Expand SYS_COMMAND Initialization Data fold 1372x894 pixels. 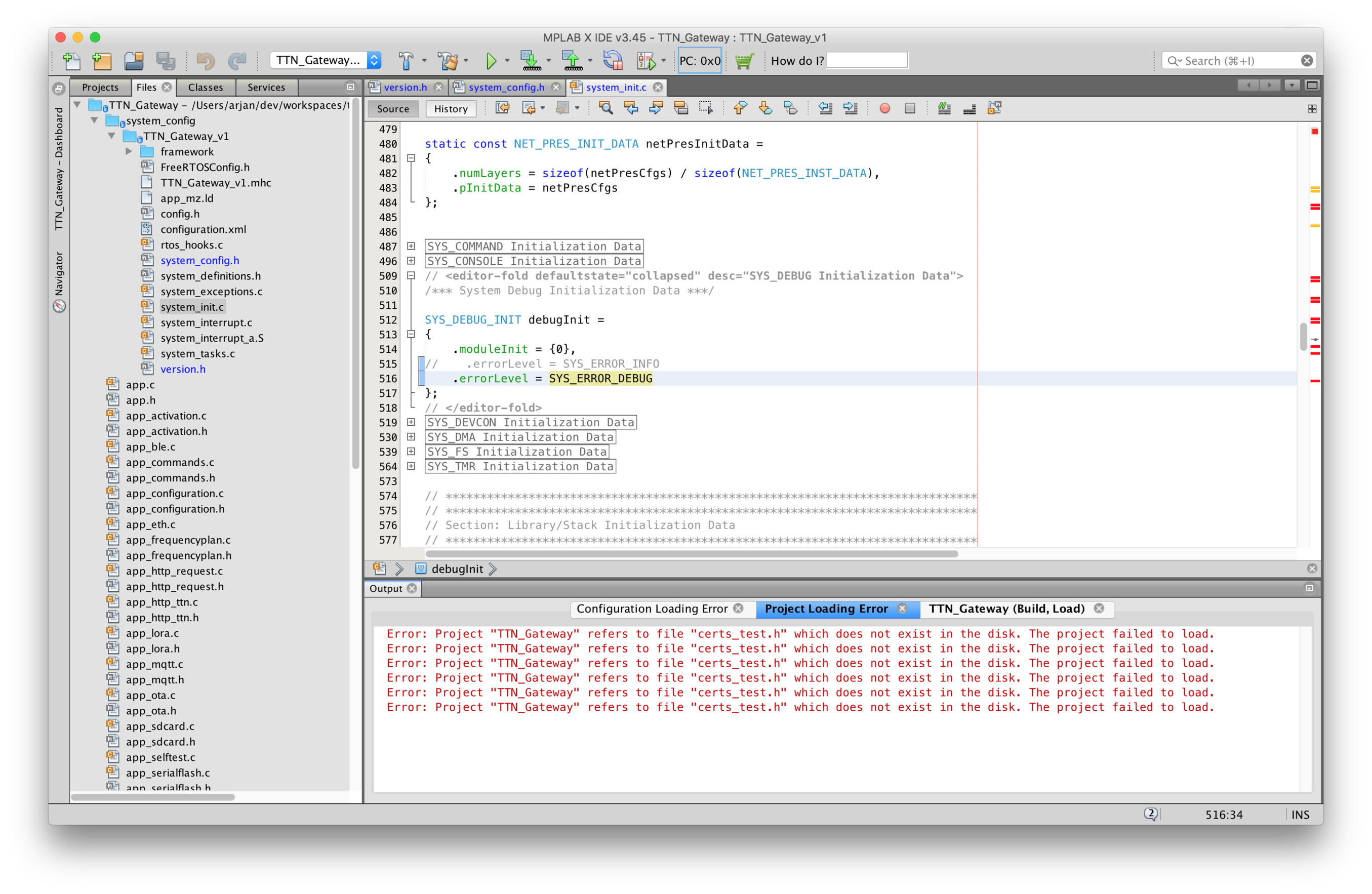411,246
